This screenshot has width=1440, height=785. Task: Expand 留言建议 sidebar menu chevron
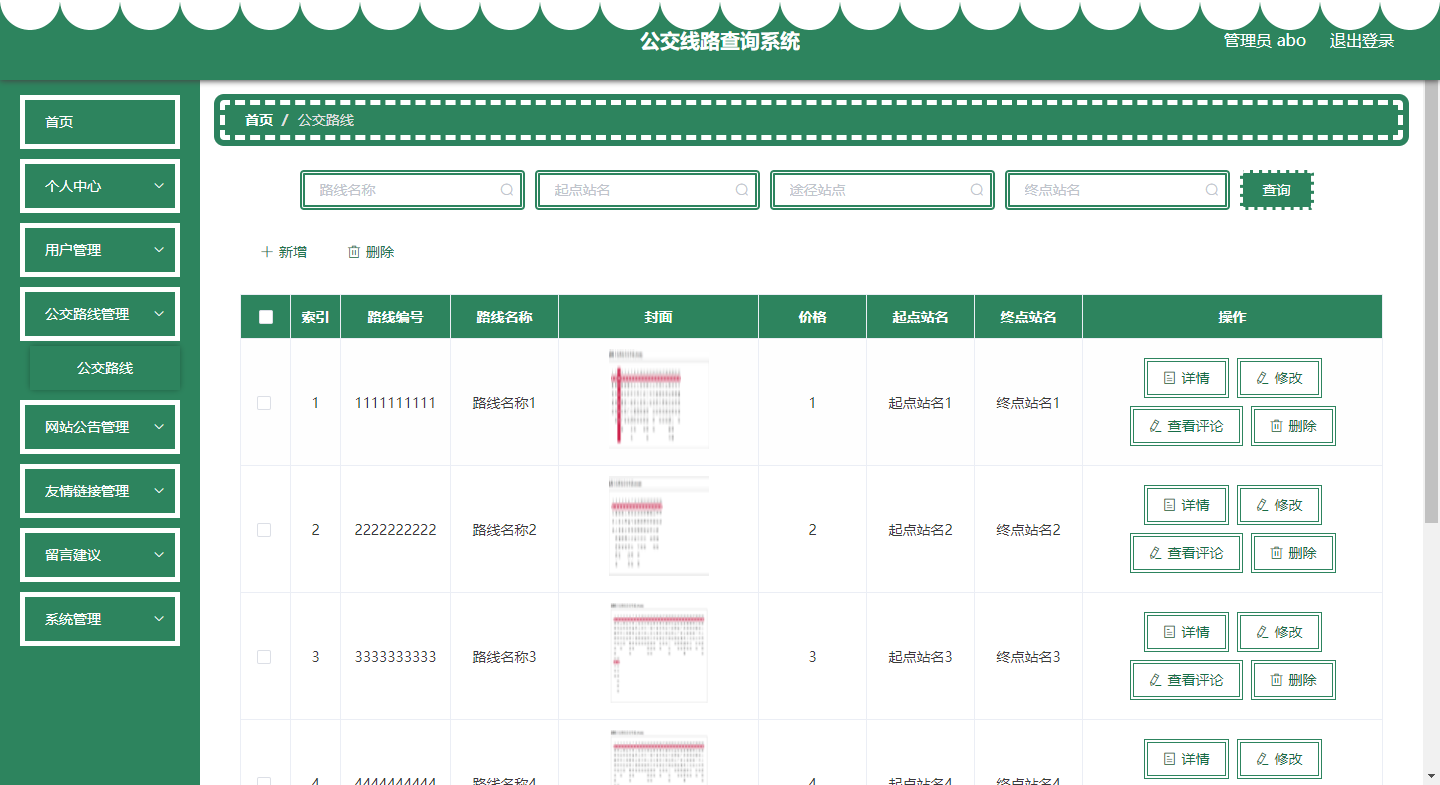tap(159, 555)
